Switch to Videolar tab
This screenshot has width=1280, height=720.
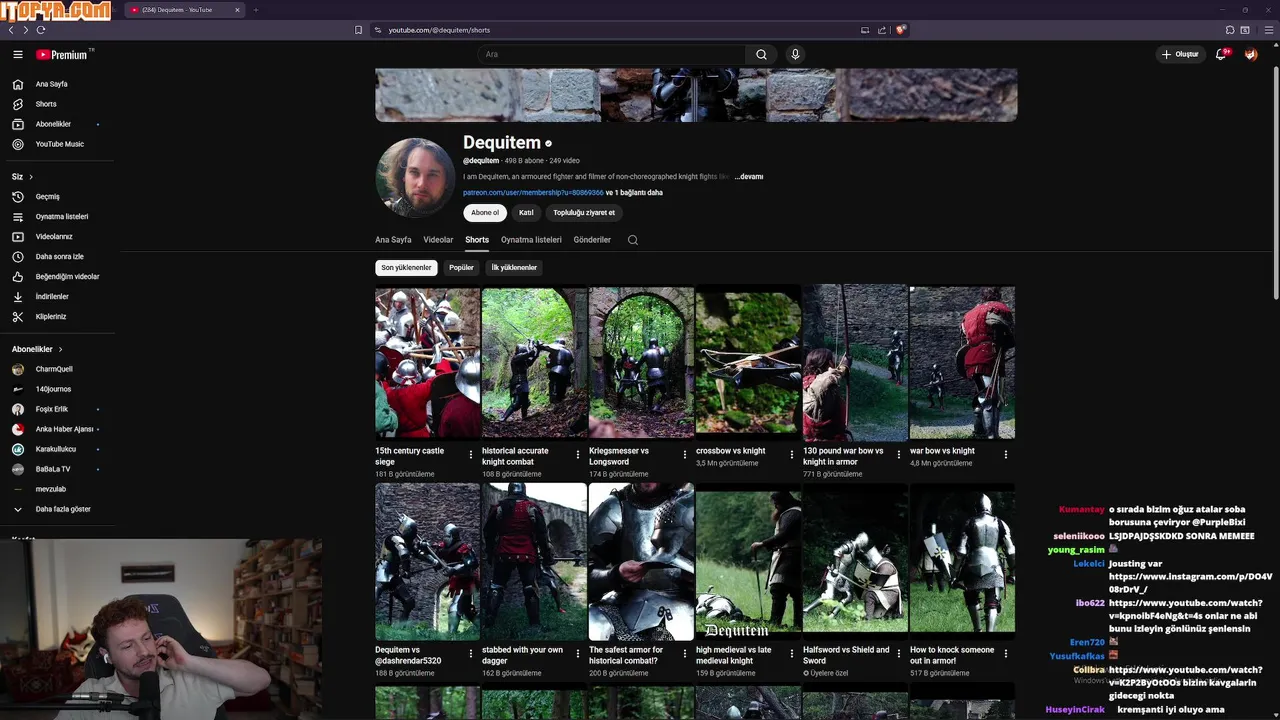pos(438,240)
